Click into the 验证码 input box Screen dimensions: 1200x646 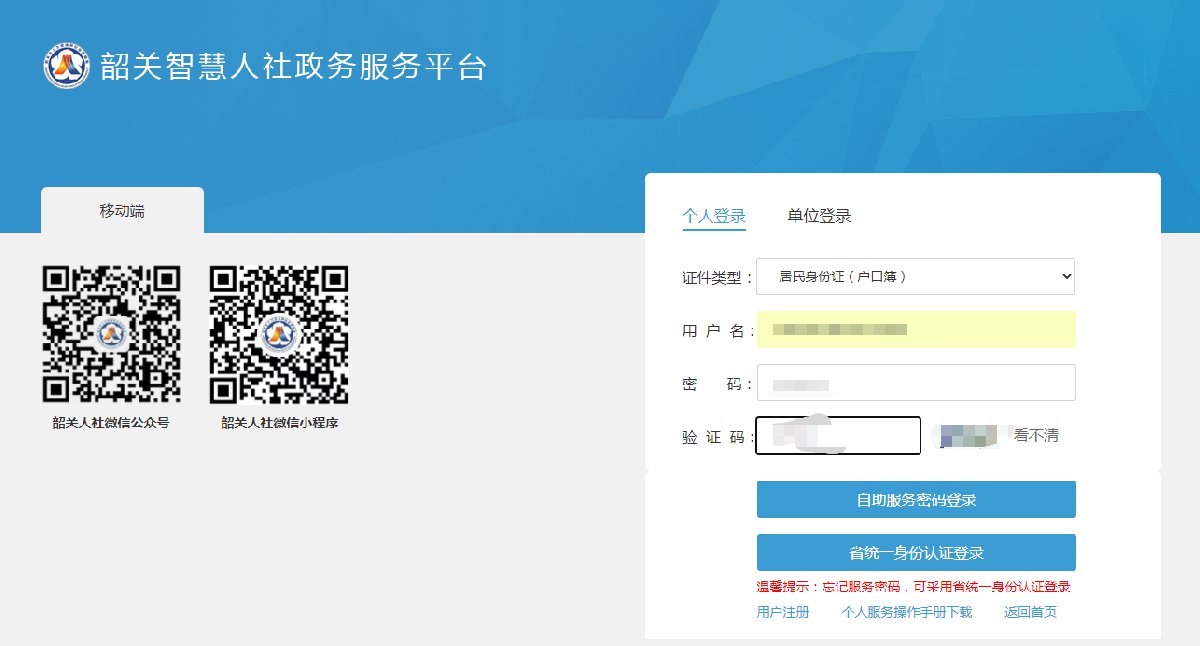pos(837,436)
